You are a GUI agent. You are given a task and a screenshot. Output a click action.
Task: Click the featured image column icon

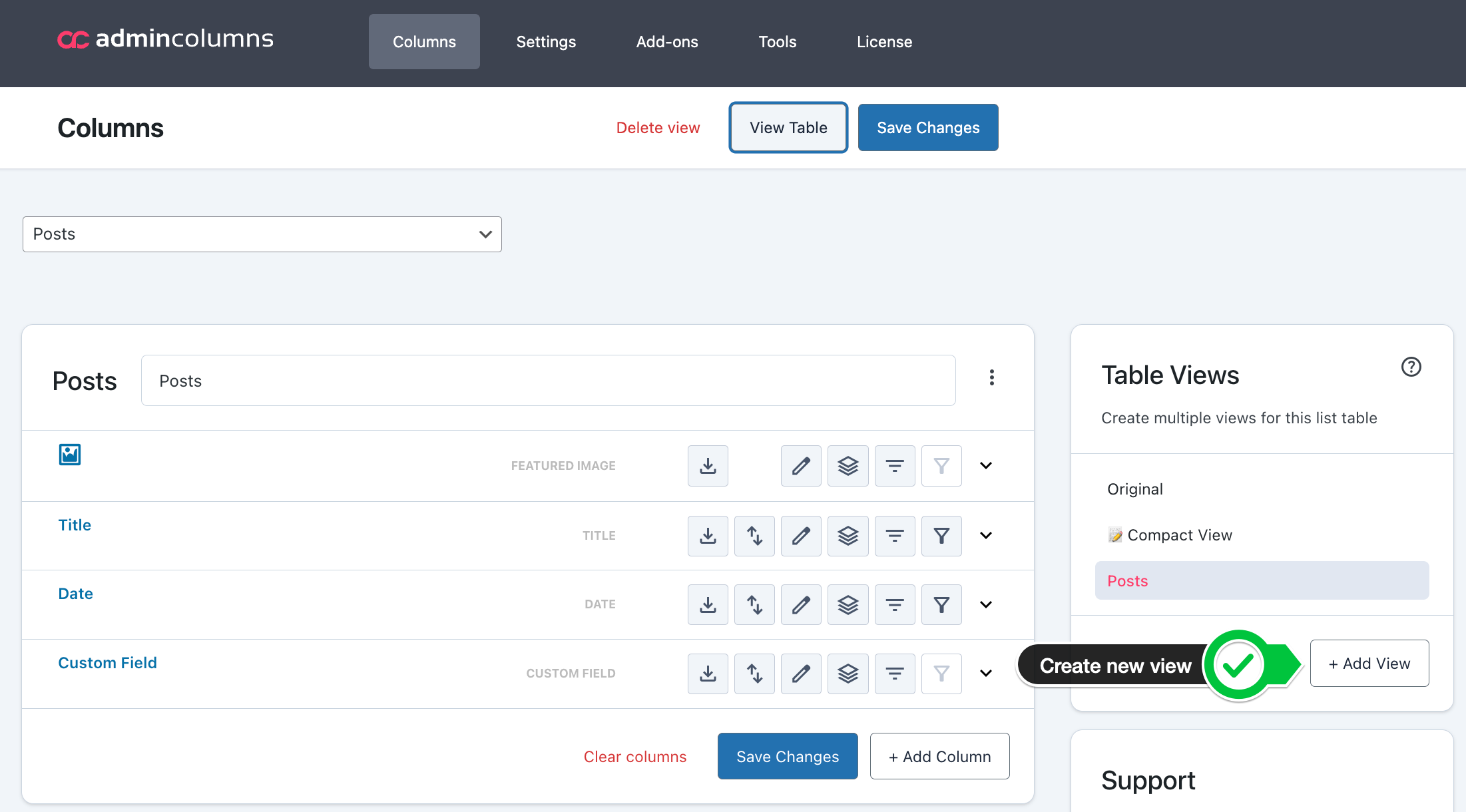[70, 455]
